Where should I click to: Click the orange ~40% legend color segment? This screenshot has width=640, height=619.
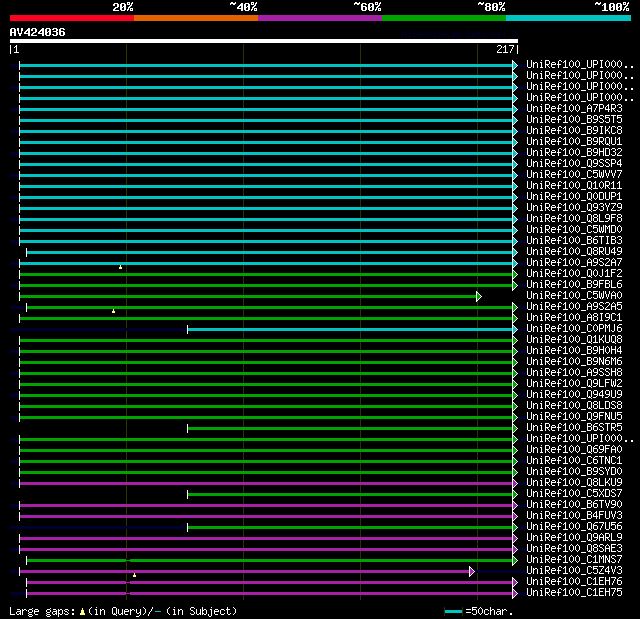pyautogui.click(x=196, y=18)
